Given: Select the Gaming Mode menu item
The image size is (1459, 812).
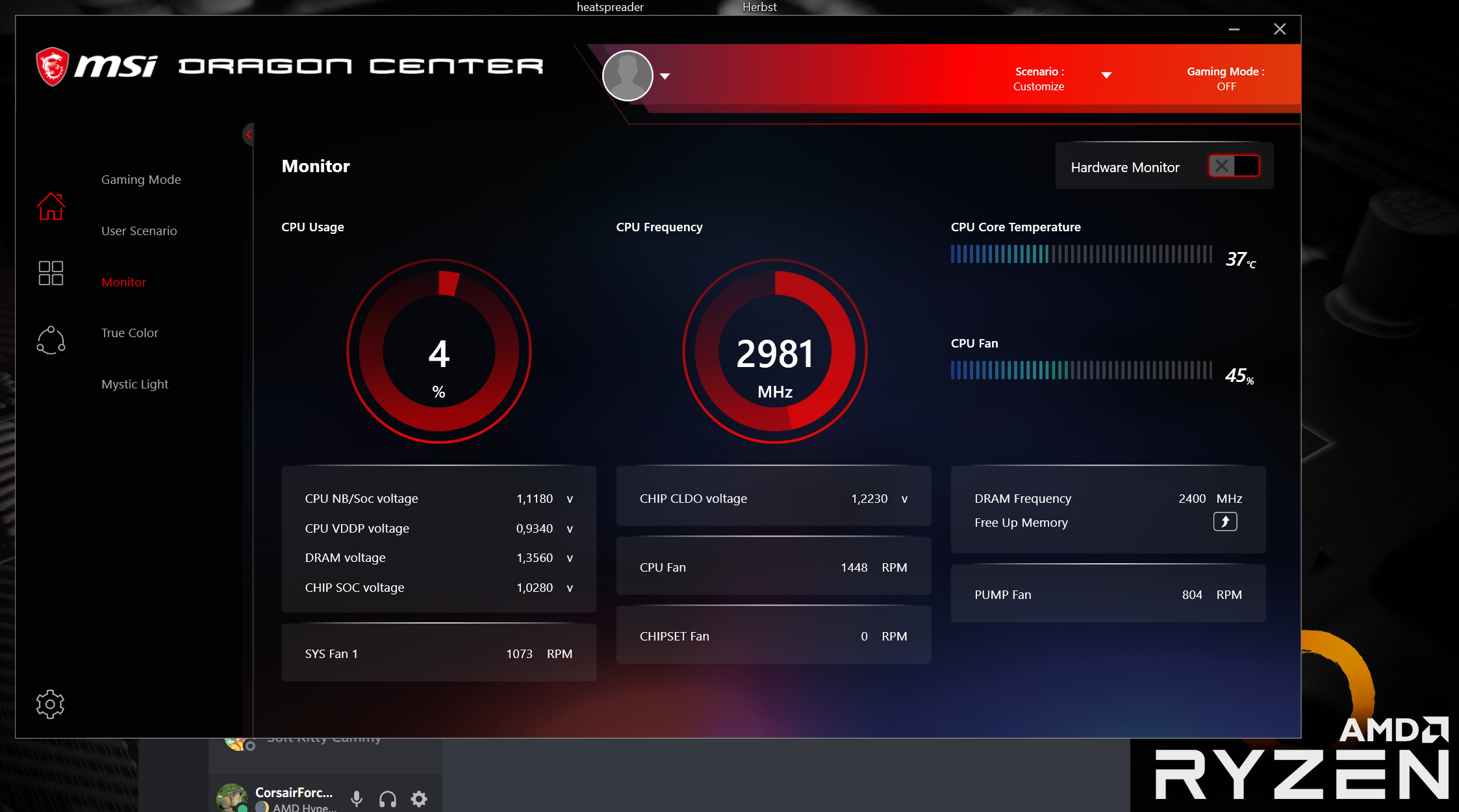Looking at the screenshot, I should click(x=141, y=179).
